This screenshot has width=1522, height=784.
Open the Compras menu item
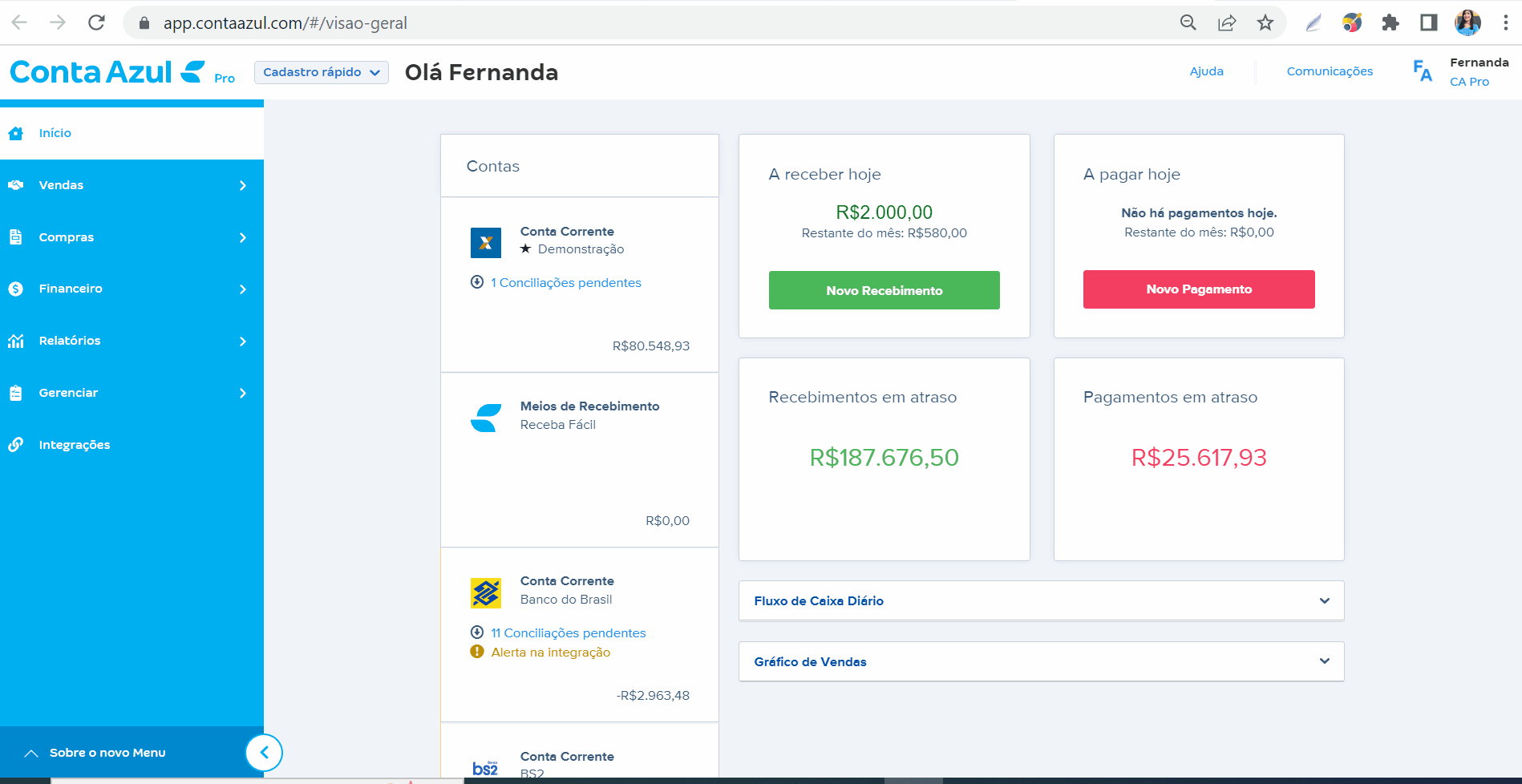132,237
